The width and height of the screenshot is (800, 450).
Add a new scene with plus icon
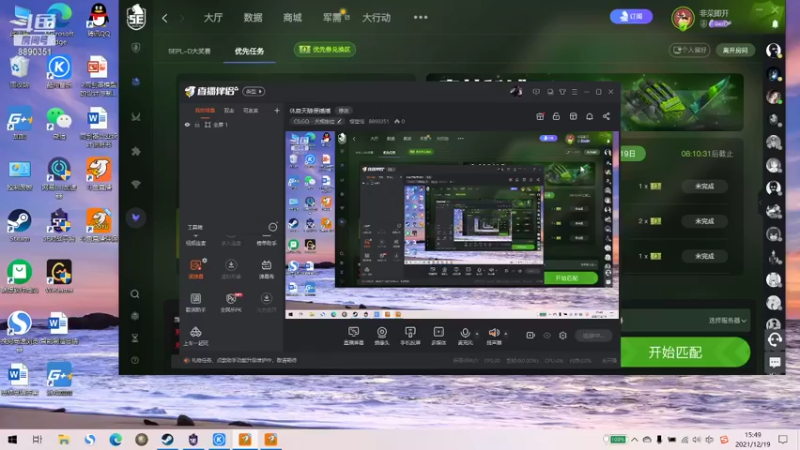277,110
